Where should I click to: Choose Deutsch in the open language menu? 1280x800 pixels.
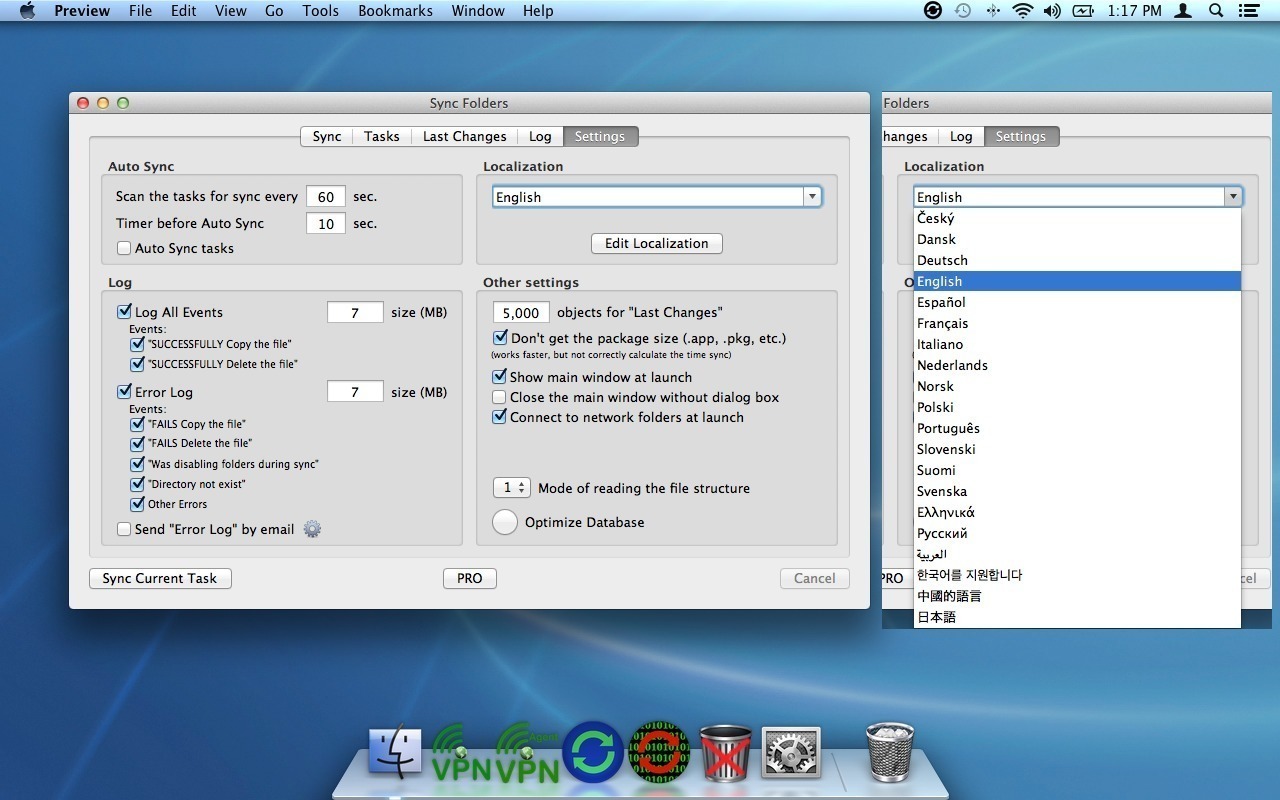[x=942, y=260]
